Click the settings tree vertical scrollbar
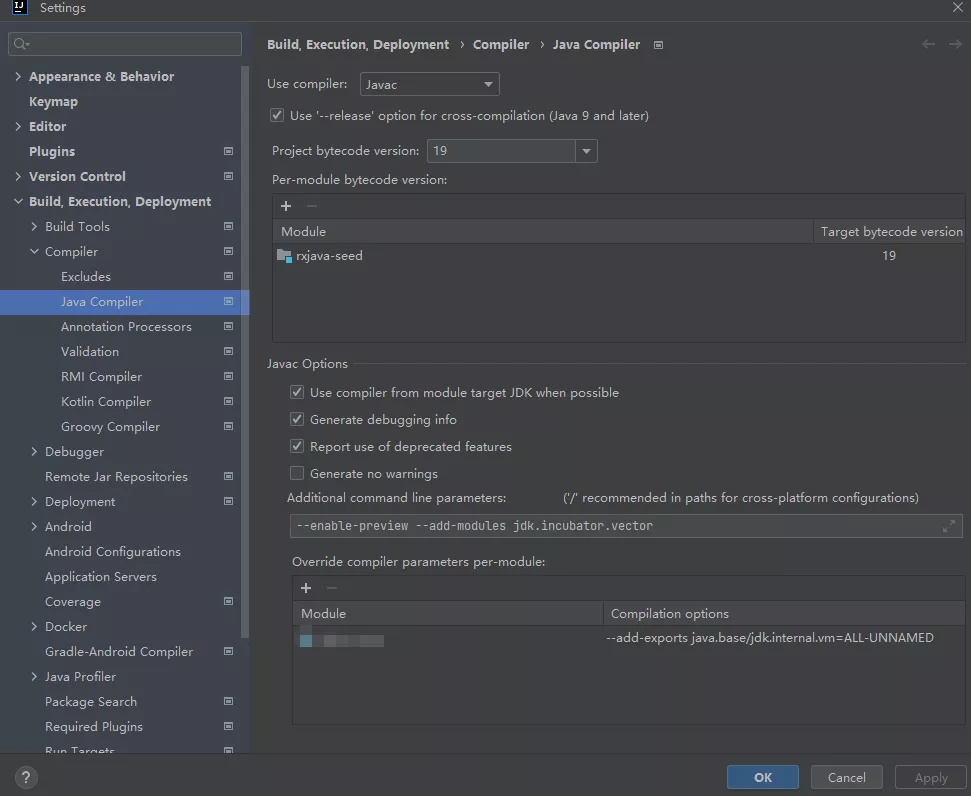The image size is (971, 796). point(245,352)
